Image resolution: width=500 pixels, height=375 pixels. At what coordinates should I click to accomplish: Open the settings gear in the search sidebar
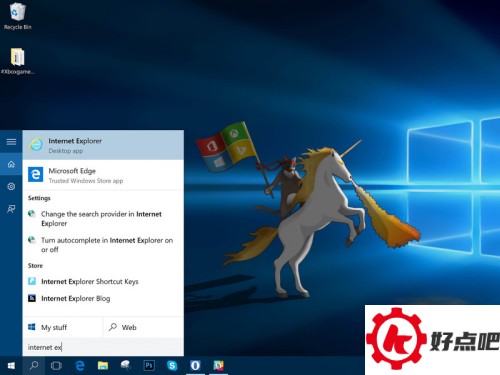[x=11, y=186]
